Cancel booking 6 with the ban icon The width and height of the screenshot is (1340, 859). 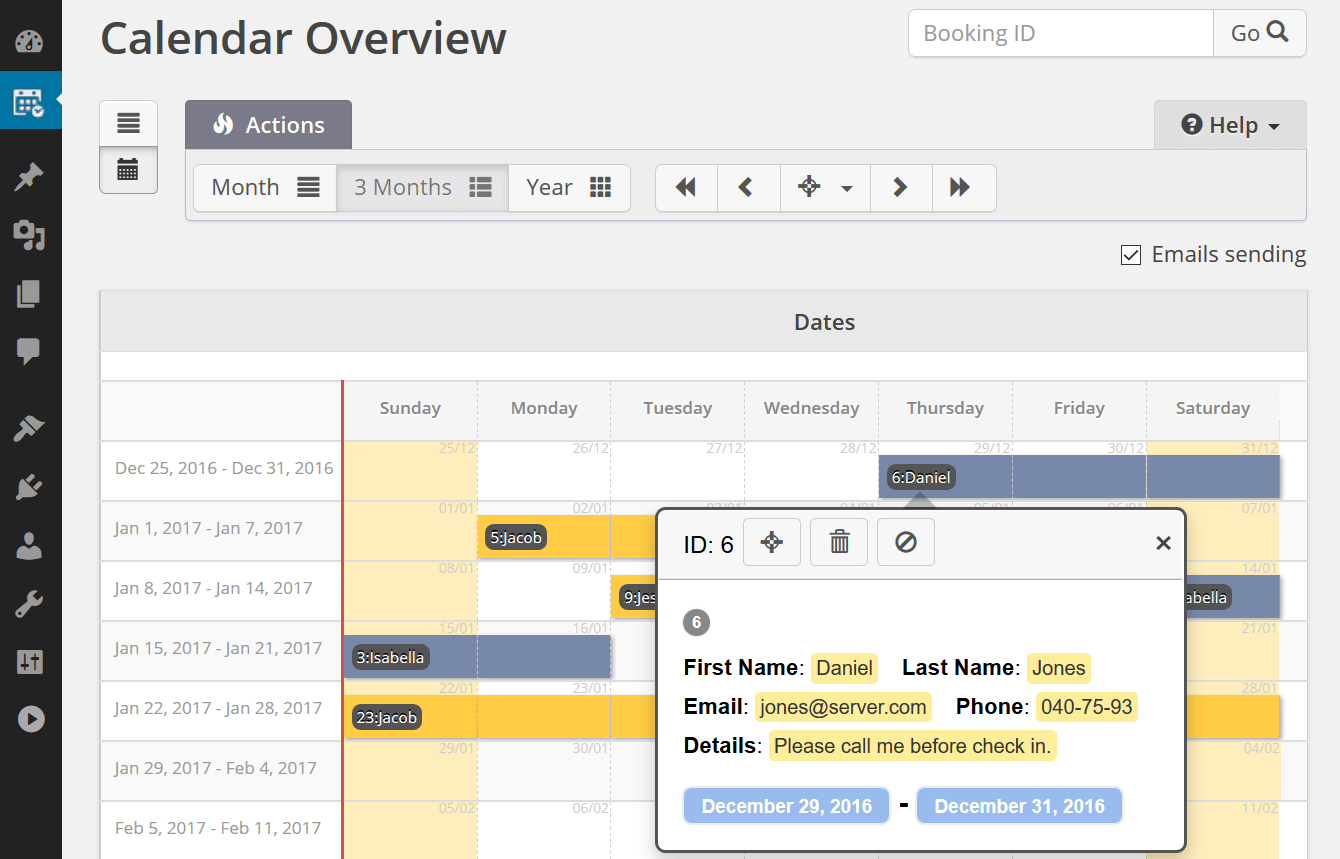[x=905, y=542]
